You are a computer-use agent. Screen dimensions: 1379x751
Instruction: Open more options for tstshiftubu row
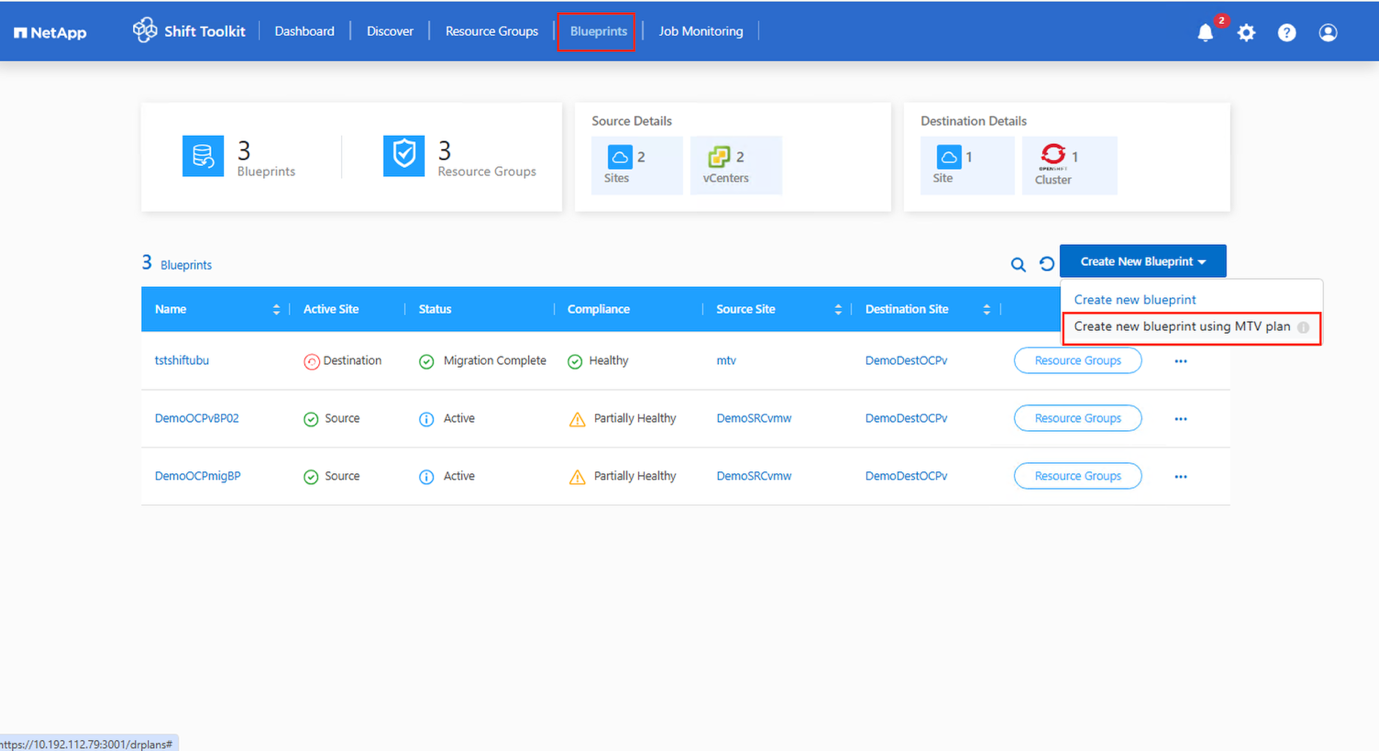coord(1180,361)
